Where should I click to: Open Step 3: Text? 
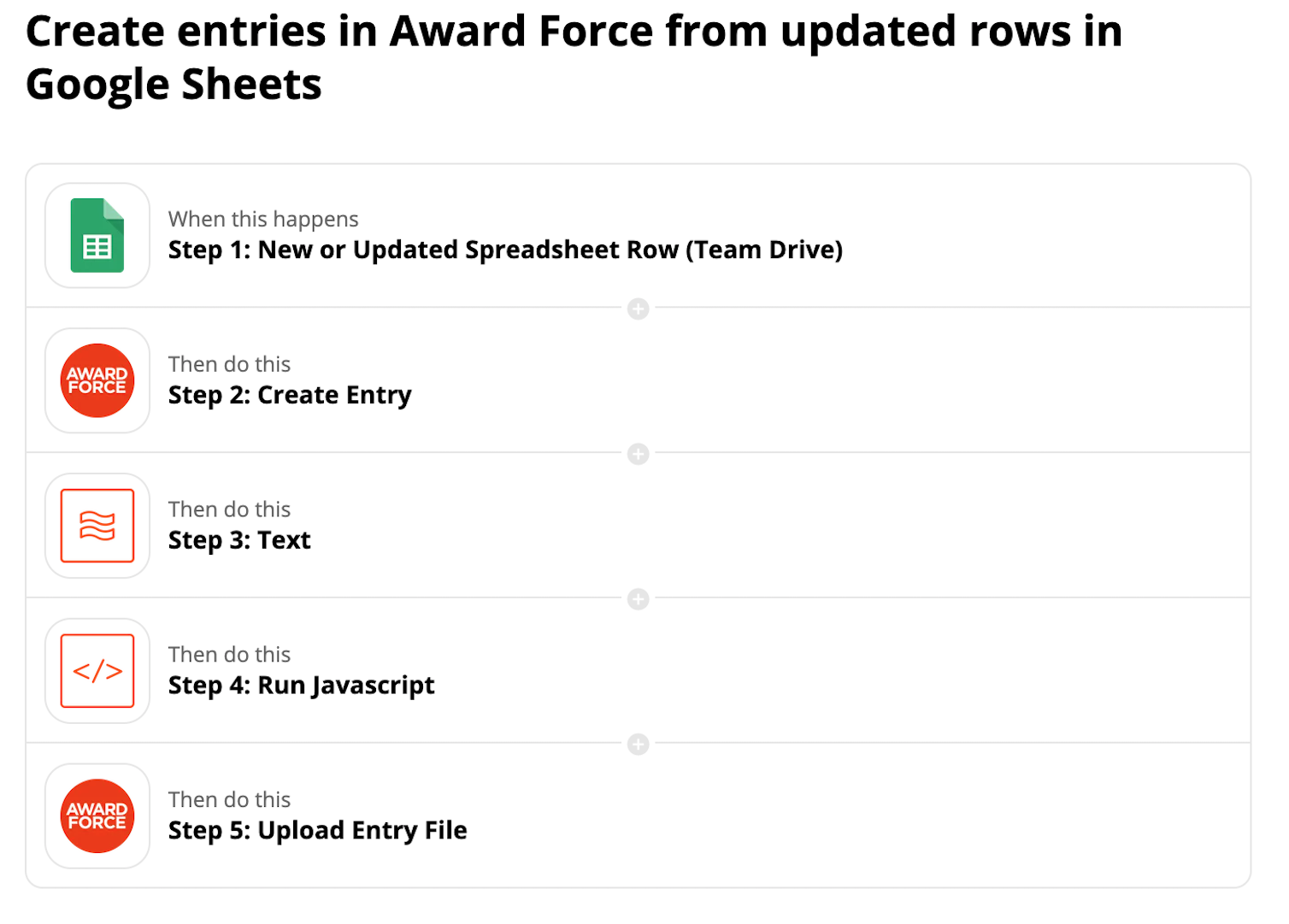(x=238, y=540)
